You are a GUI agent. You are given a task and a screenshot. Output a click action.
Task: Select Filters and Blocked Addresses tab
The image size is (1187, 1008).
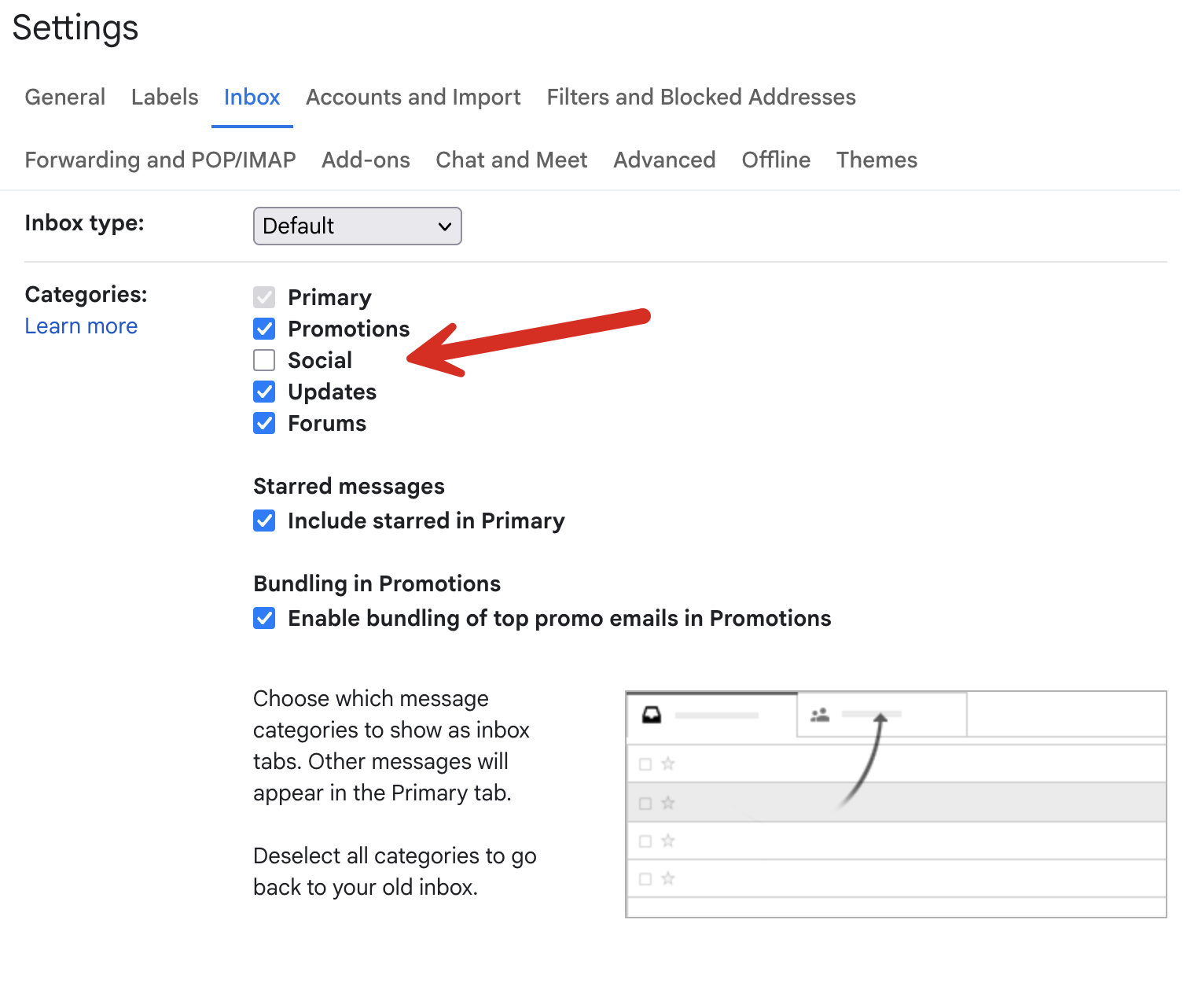tap(700, 97)
